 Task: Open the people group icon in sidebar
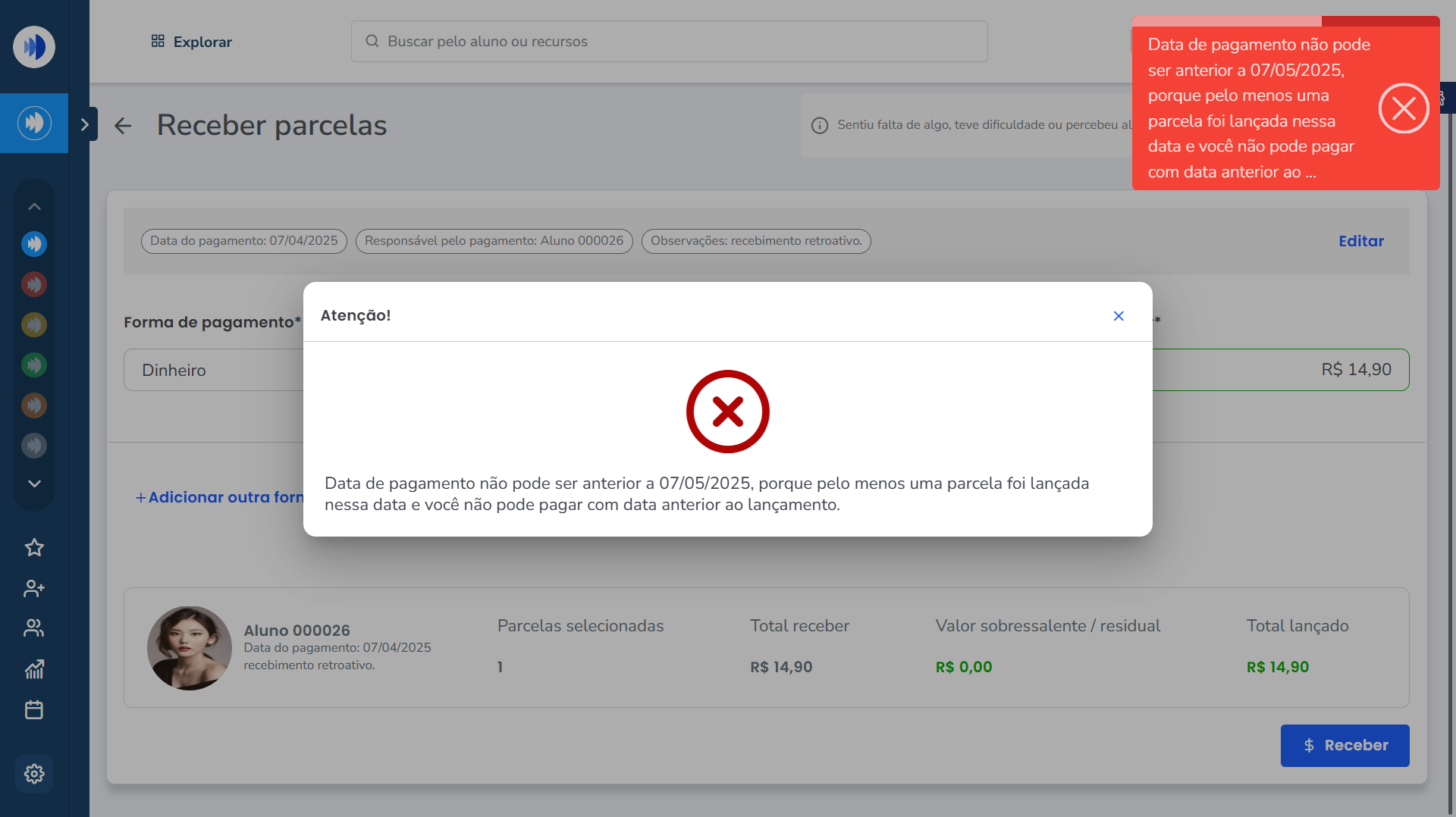34,628
